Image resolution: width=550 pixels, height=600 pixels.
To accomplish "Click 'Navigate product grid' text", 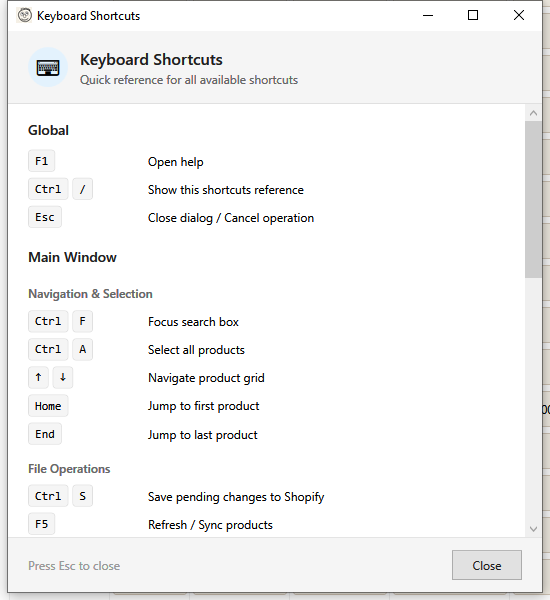I will tap(206, 378).
